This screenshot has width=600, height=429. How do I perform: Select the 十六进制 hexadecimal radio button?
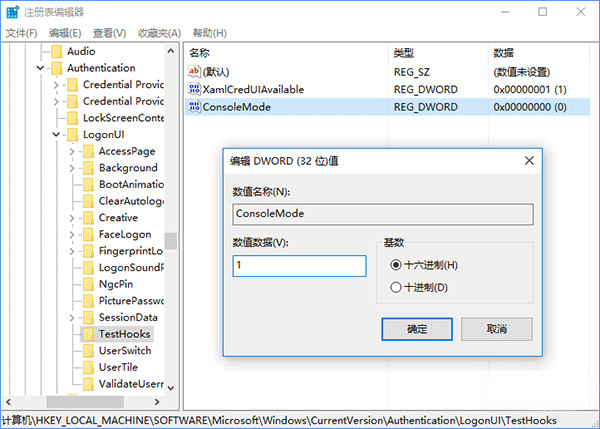(x=396, y=265)
